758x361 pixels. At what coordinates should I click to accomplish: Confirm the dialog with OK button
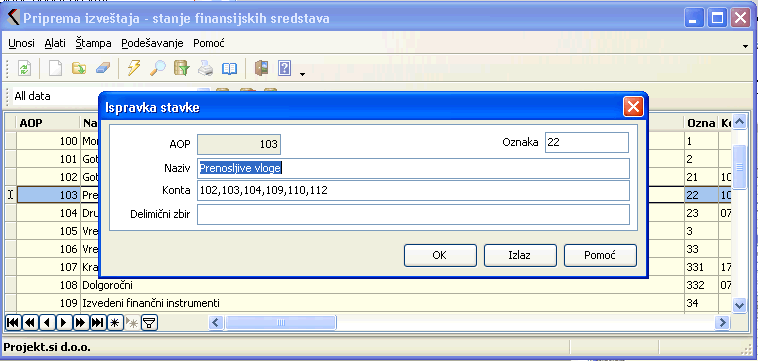coord(440,255)
